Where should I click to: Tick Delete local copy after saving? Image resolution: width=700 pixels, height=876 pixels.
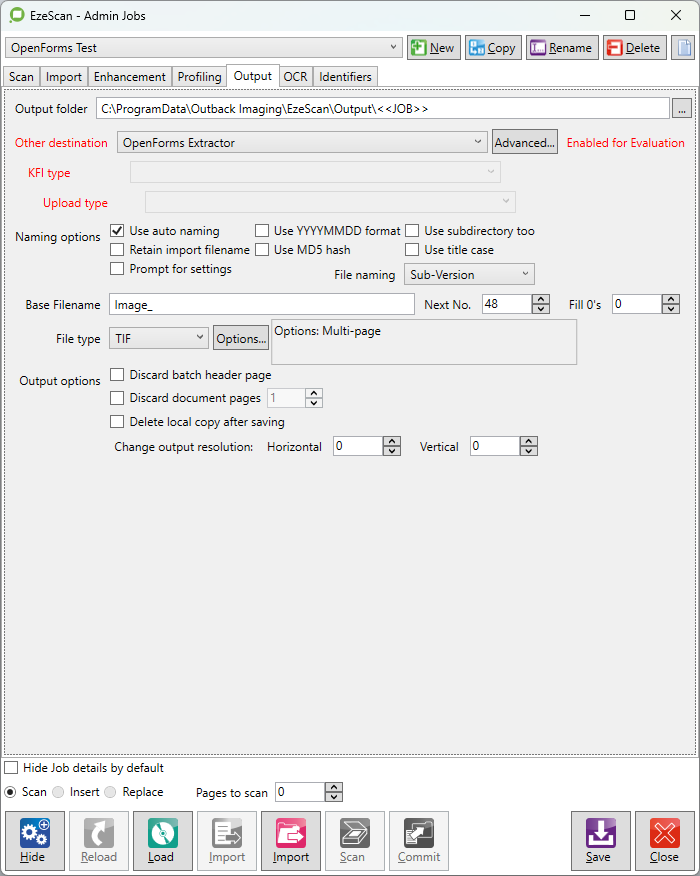(118, 422)
